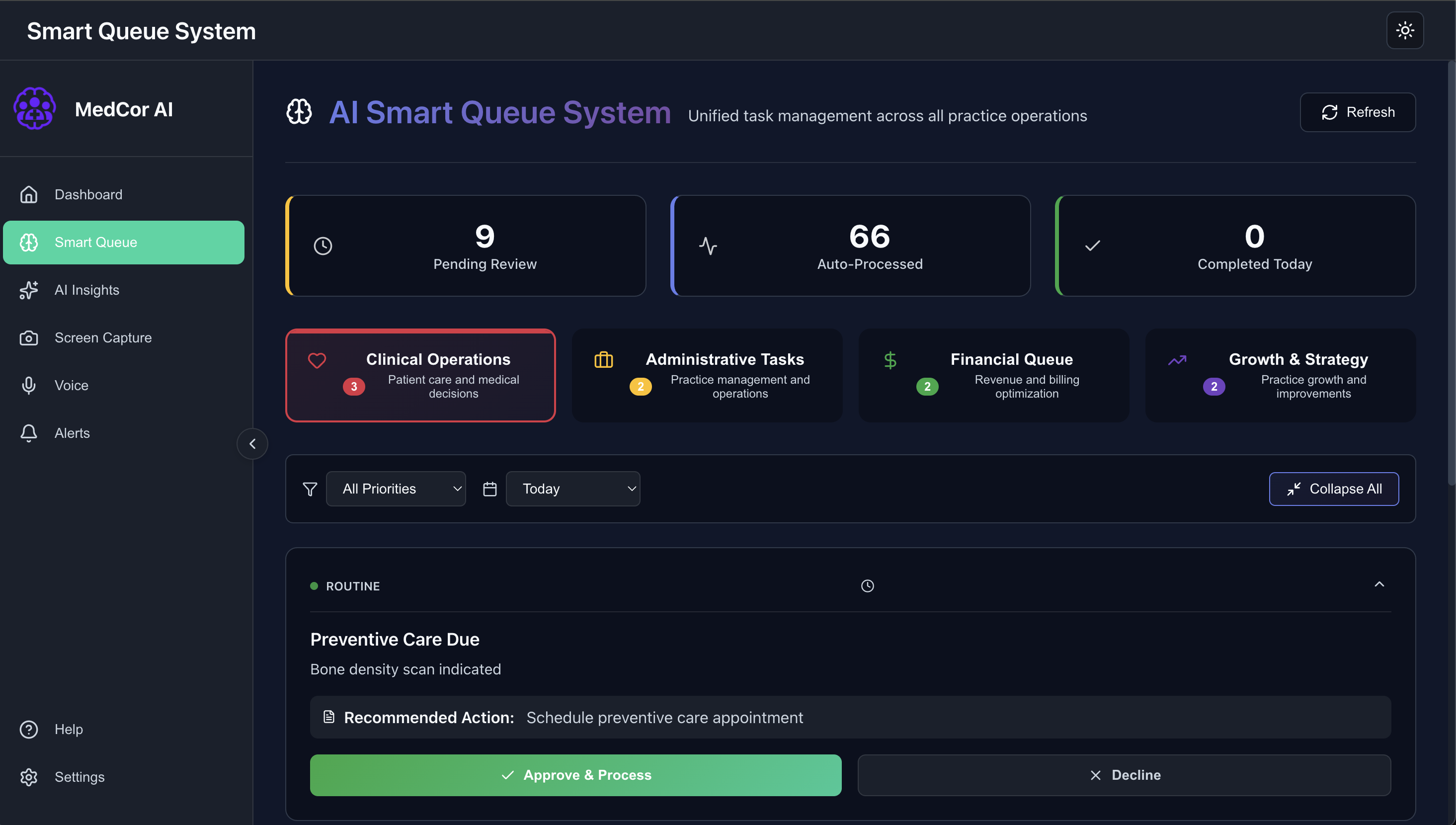Open Settings from the sidebar
This screenshot has width=1456, height=825.
click(x=80, y=777)
